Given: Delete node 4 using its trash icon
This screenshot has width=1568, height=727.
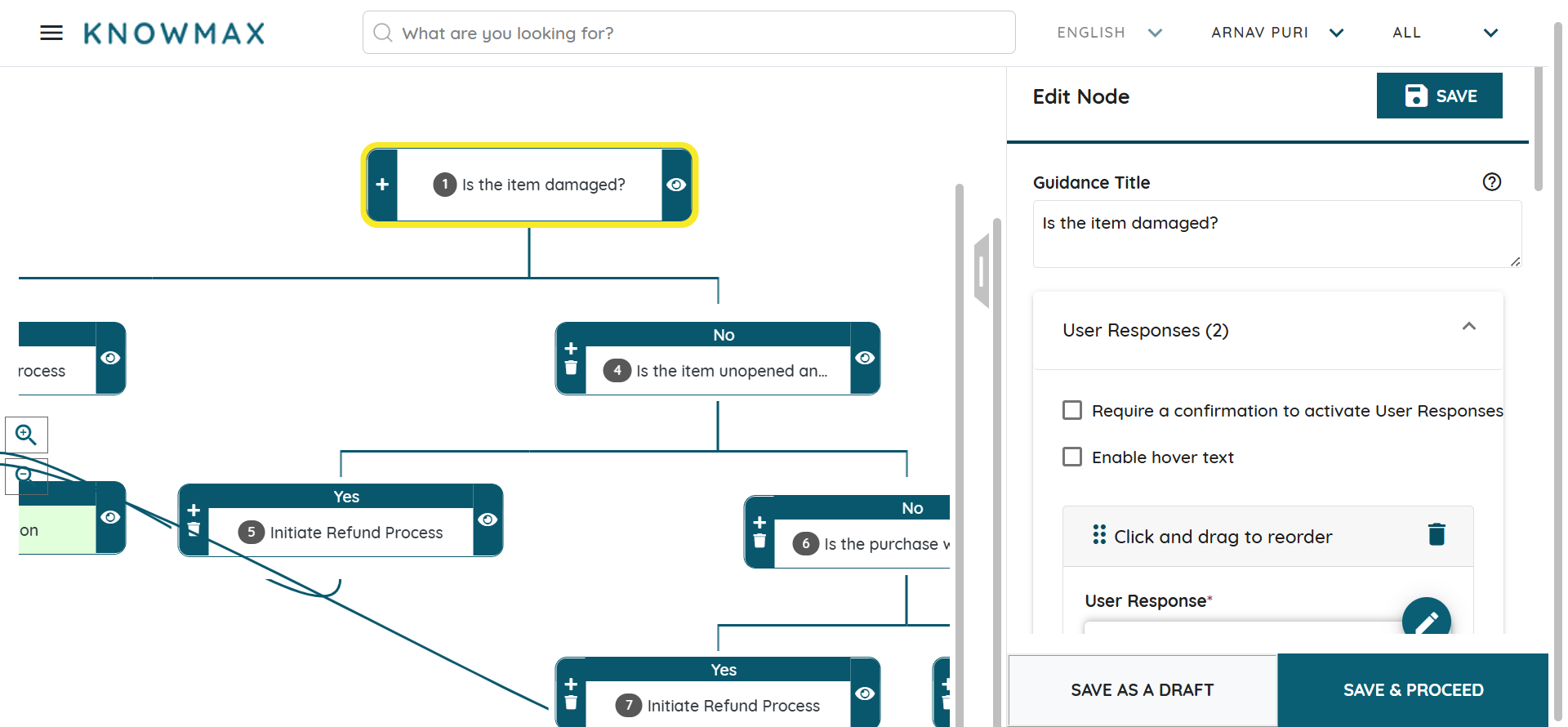Looking at the screenshot, I should pos(571,368).
